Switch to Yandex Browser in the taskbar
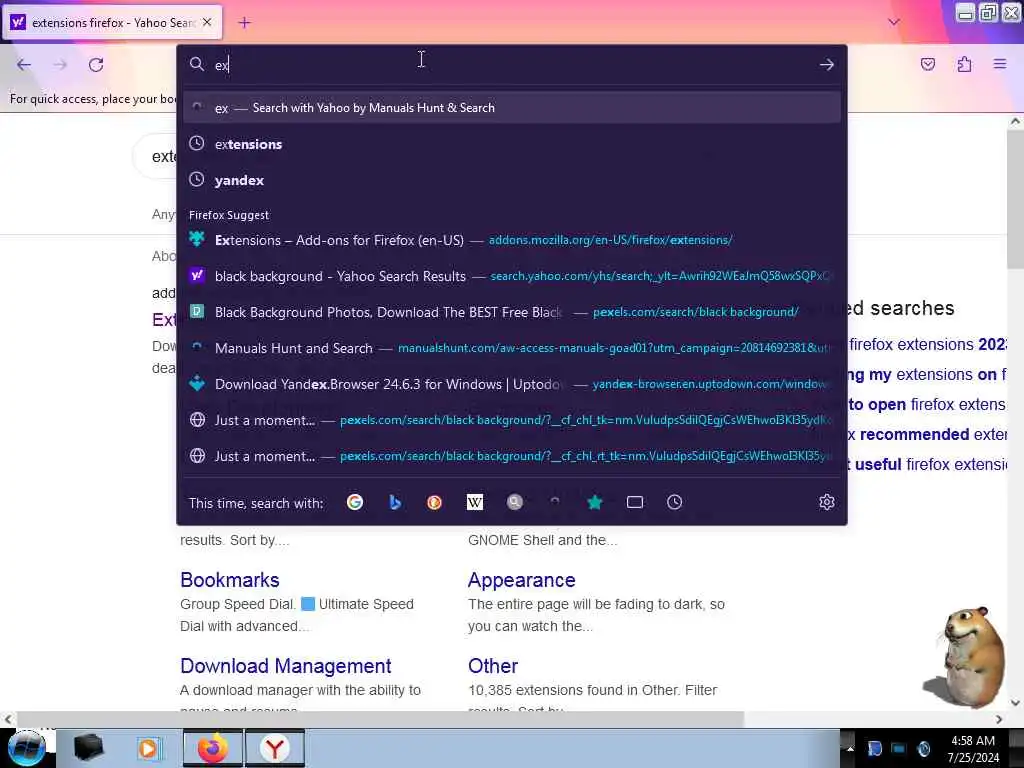The image size is (1024, 768). point(275,748)
